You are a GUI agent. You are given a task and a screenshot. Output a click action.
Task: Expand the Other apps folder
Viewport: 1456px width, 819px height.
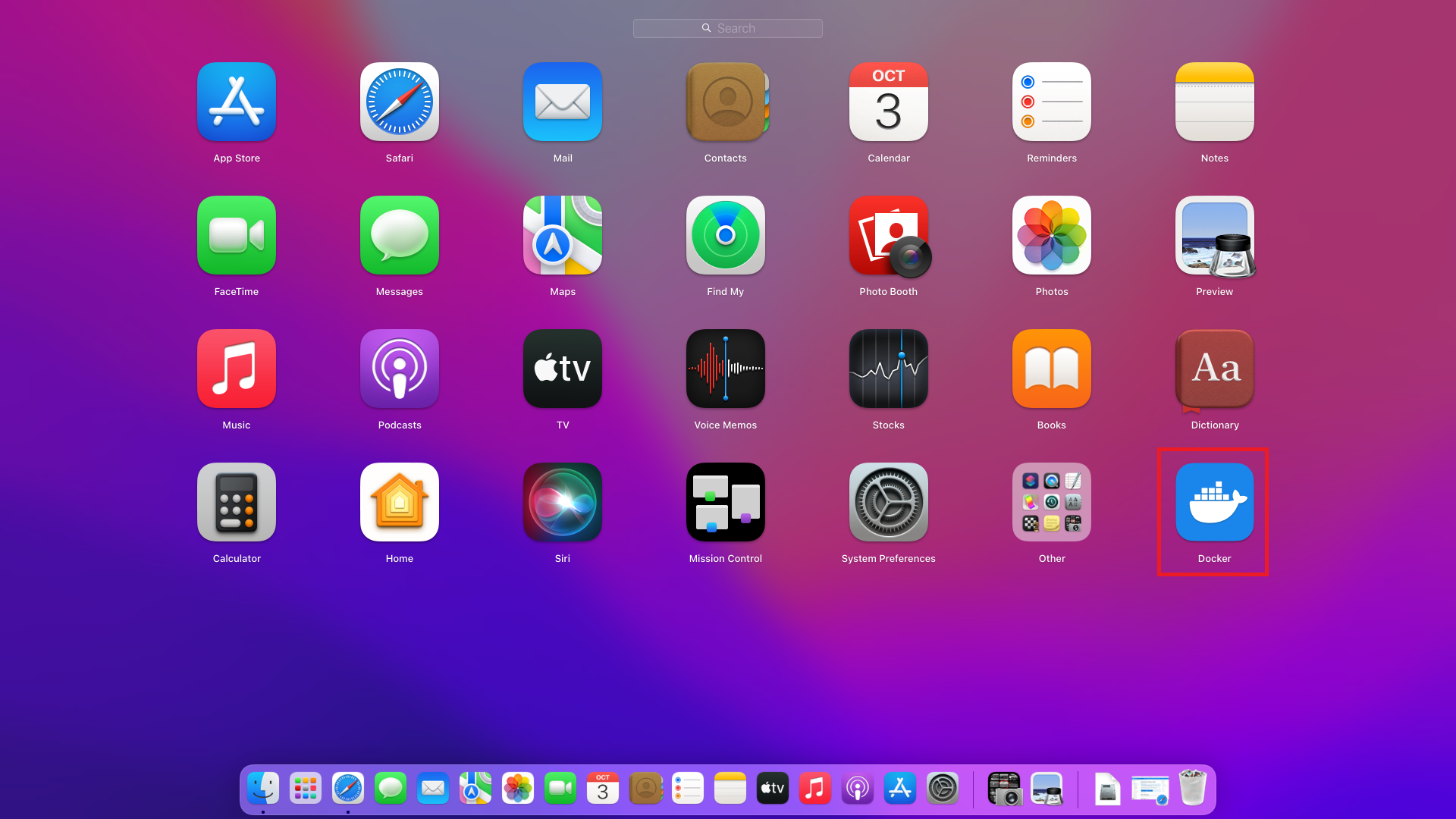[1051, 502]
